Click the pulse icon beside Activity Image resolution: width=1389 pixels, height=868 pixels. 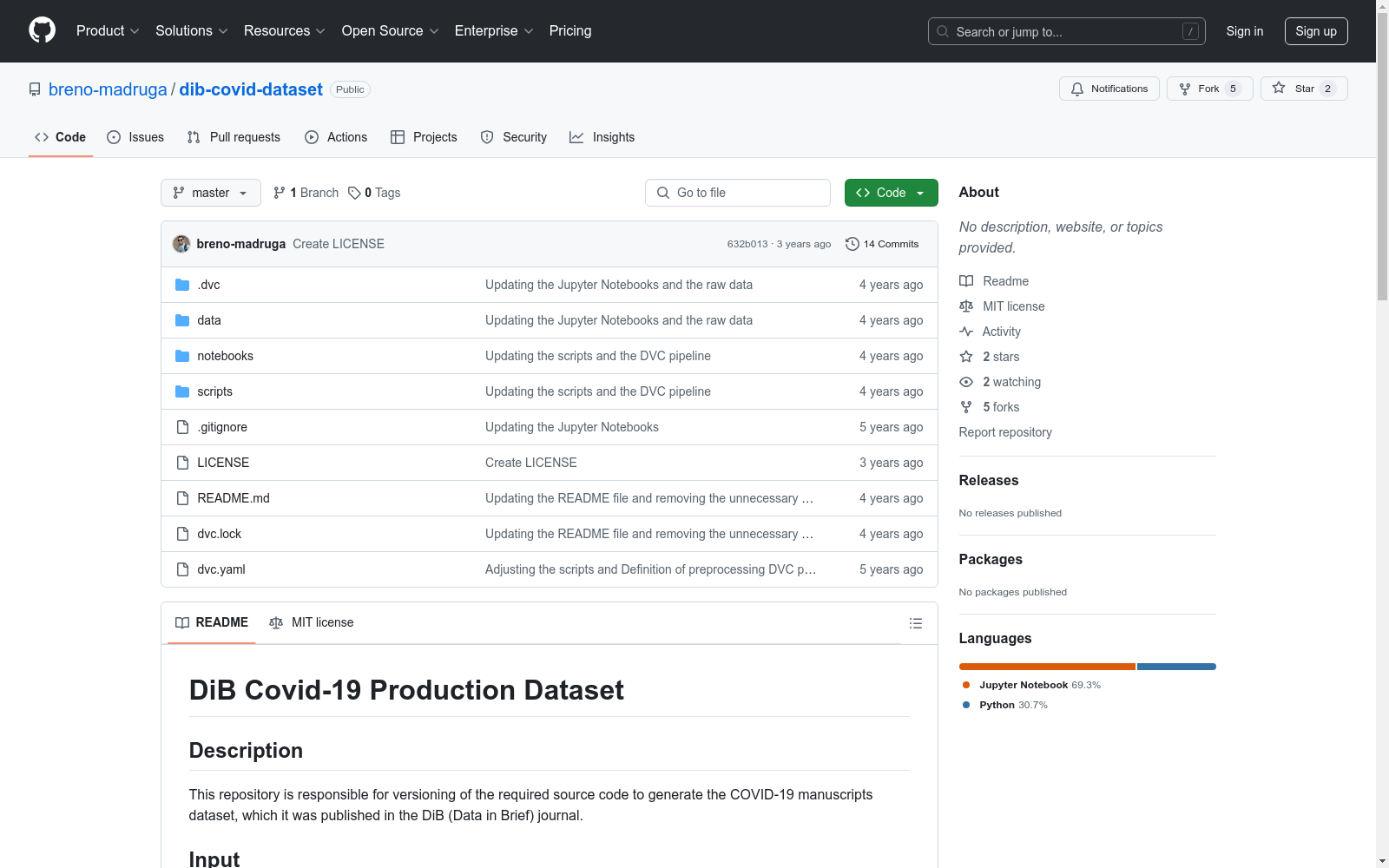click(966, 332)
